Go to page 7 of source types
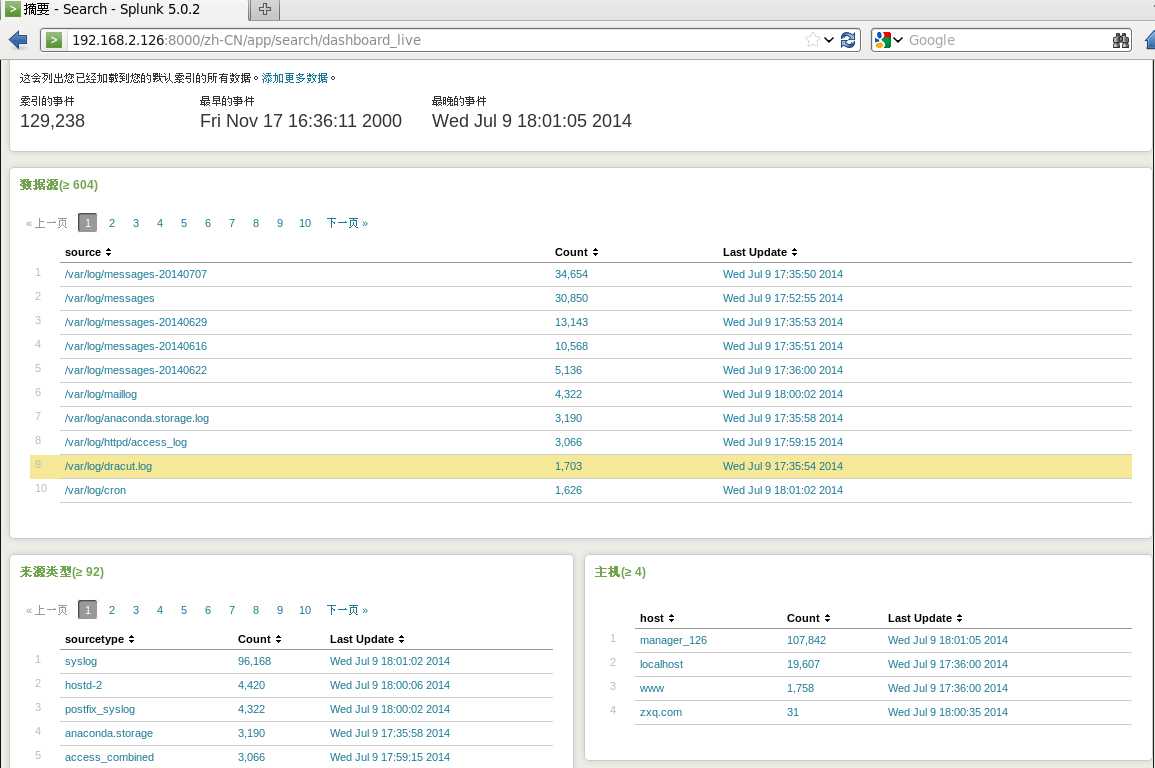The width and height of the screenshot is (1155, 768). (231, 610)
